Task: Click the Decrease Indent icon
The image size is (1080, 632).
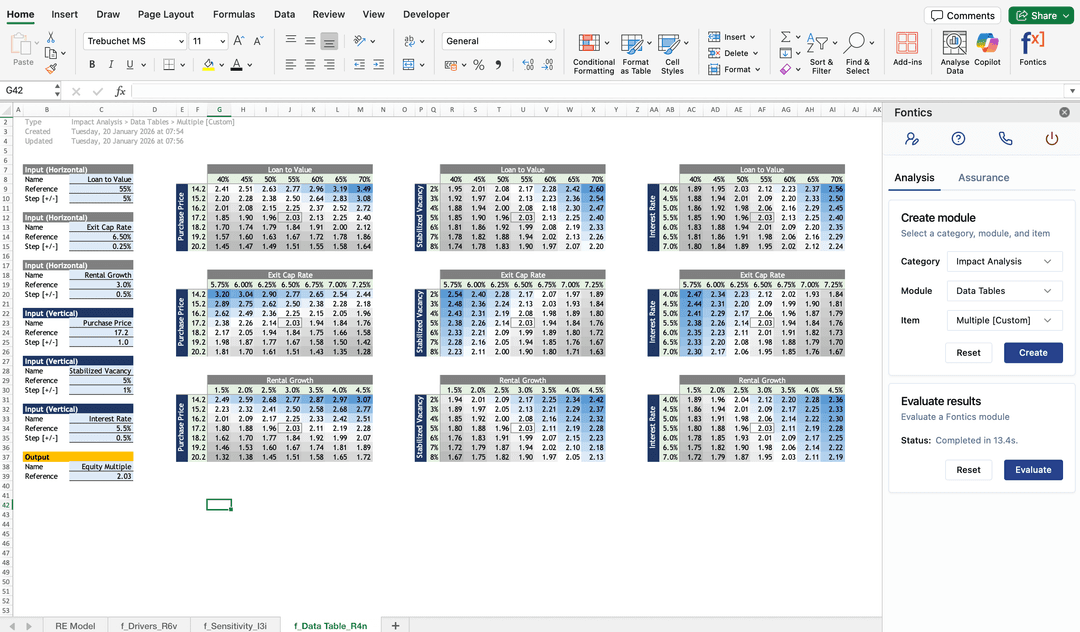Action: 359,65
